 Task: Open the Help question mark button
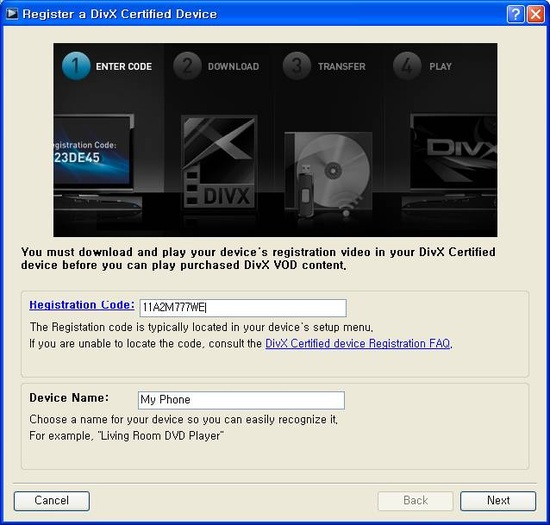[516, 14]
